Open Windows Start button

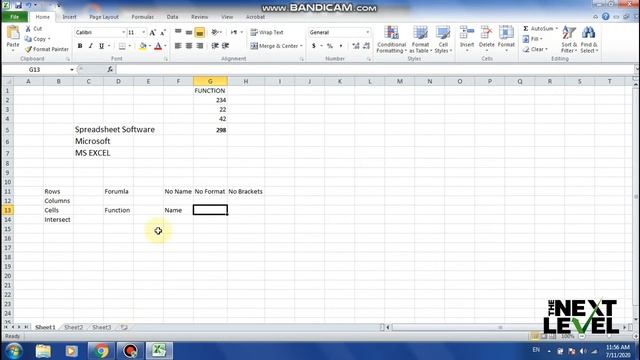click(13, 351)
